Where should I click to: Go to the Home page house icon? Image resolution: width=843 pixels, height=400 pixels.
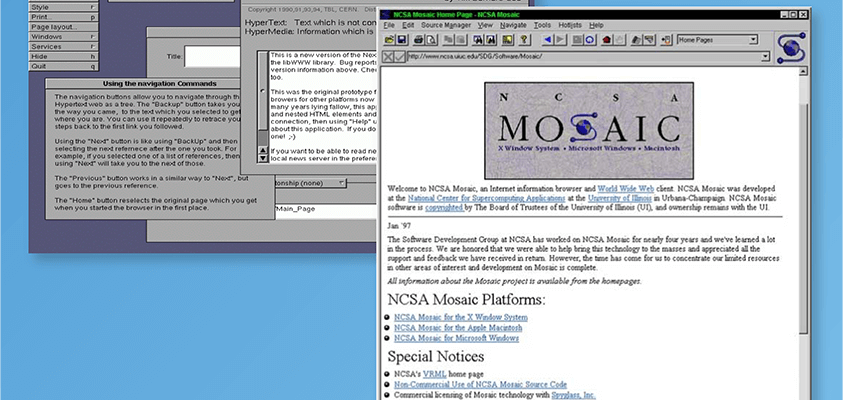point(606,40)
